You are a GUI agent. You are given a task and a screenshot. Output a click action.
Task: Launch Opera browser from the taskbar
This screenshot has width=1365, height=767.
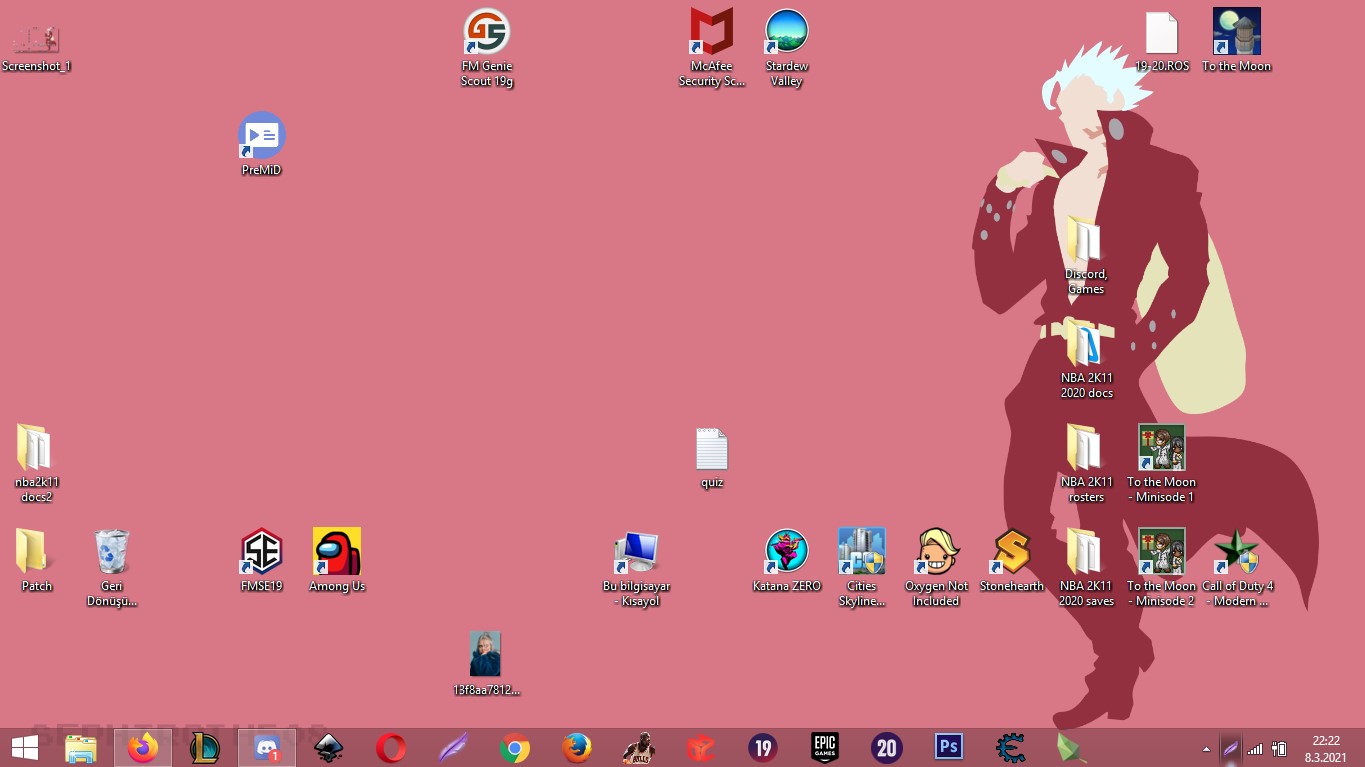(391, 747)
